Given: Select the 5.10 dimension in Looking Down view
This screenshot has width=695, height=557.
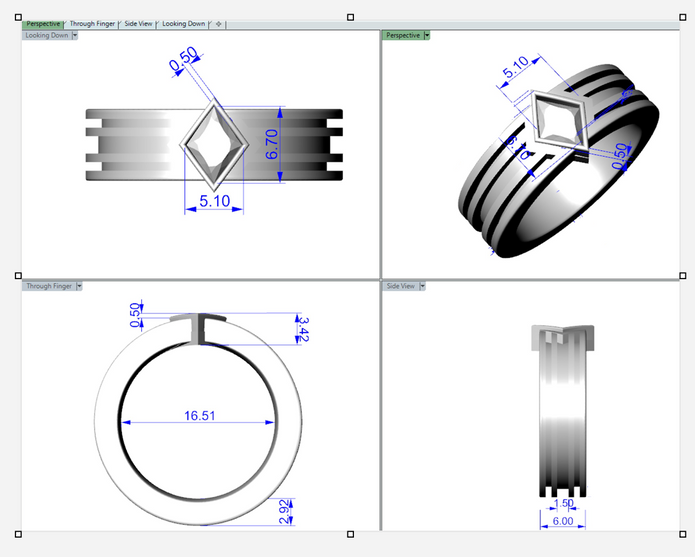Looking at the screenshot, I should (x=215, y=201).
